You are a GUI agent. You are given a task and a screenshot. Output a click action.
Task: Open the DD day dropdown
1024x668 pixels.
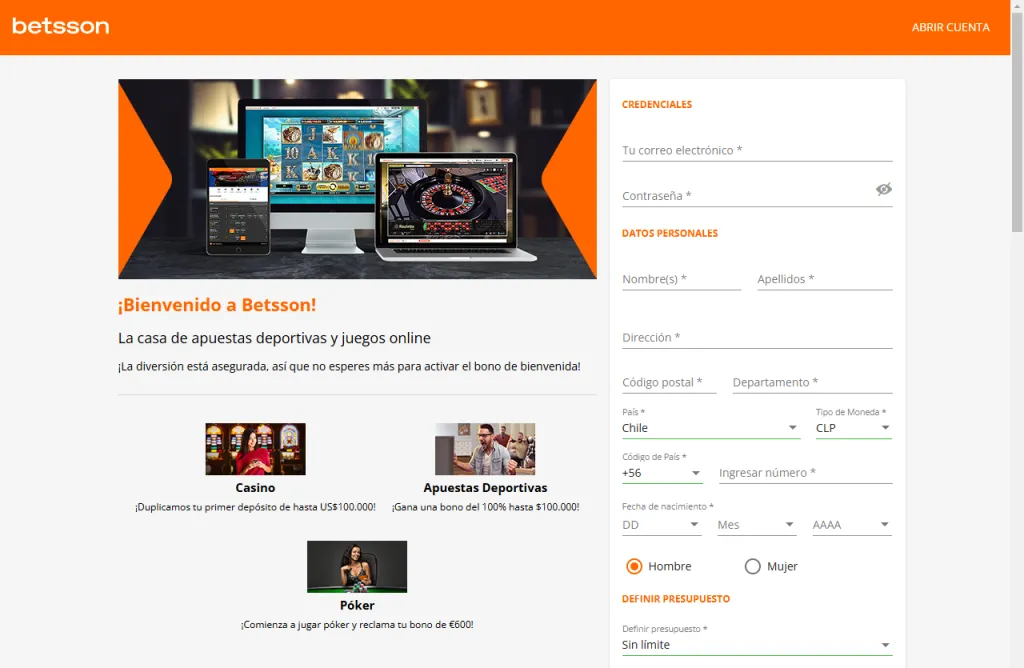click(662, 523)
